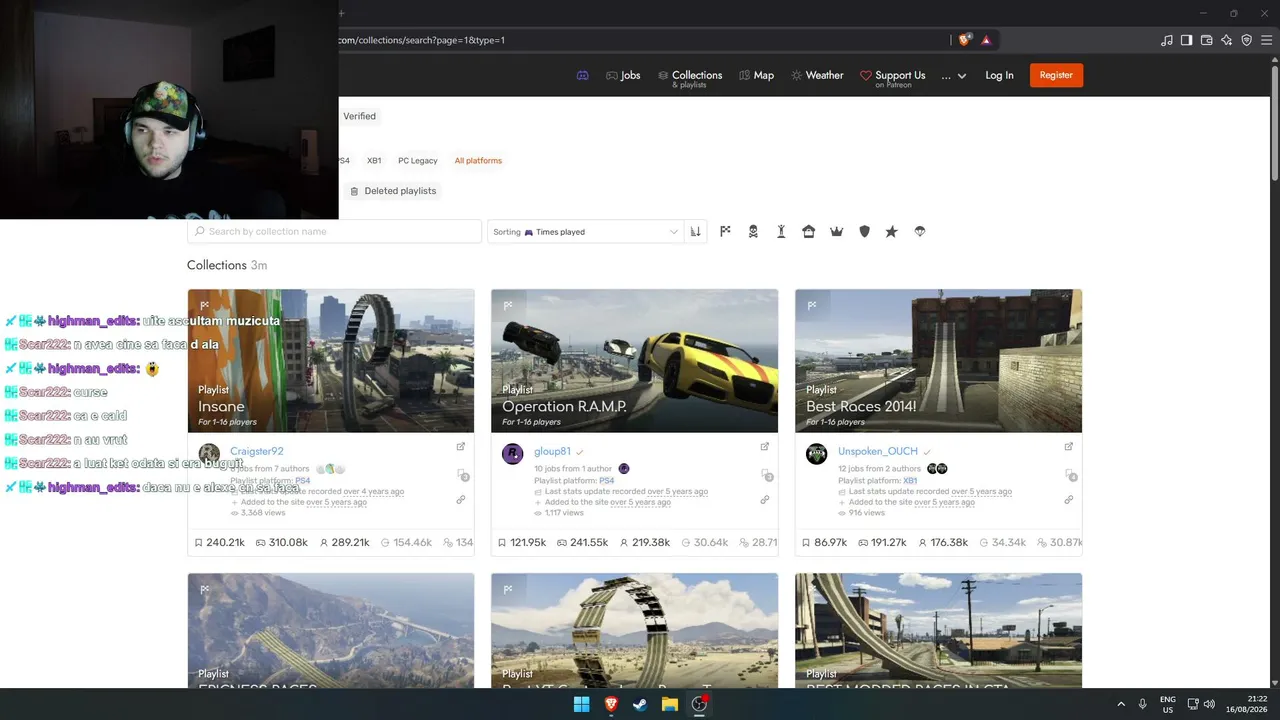Expand the more options chevron in header
The image size is (1280, 720).
click(x=962, y=76)
